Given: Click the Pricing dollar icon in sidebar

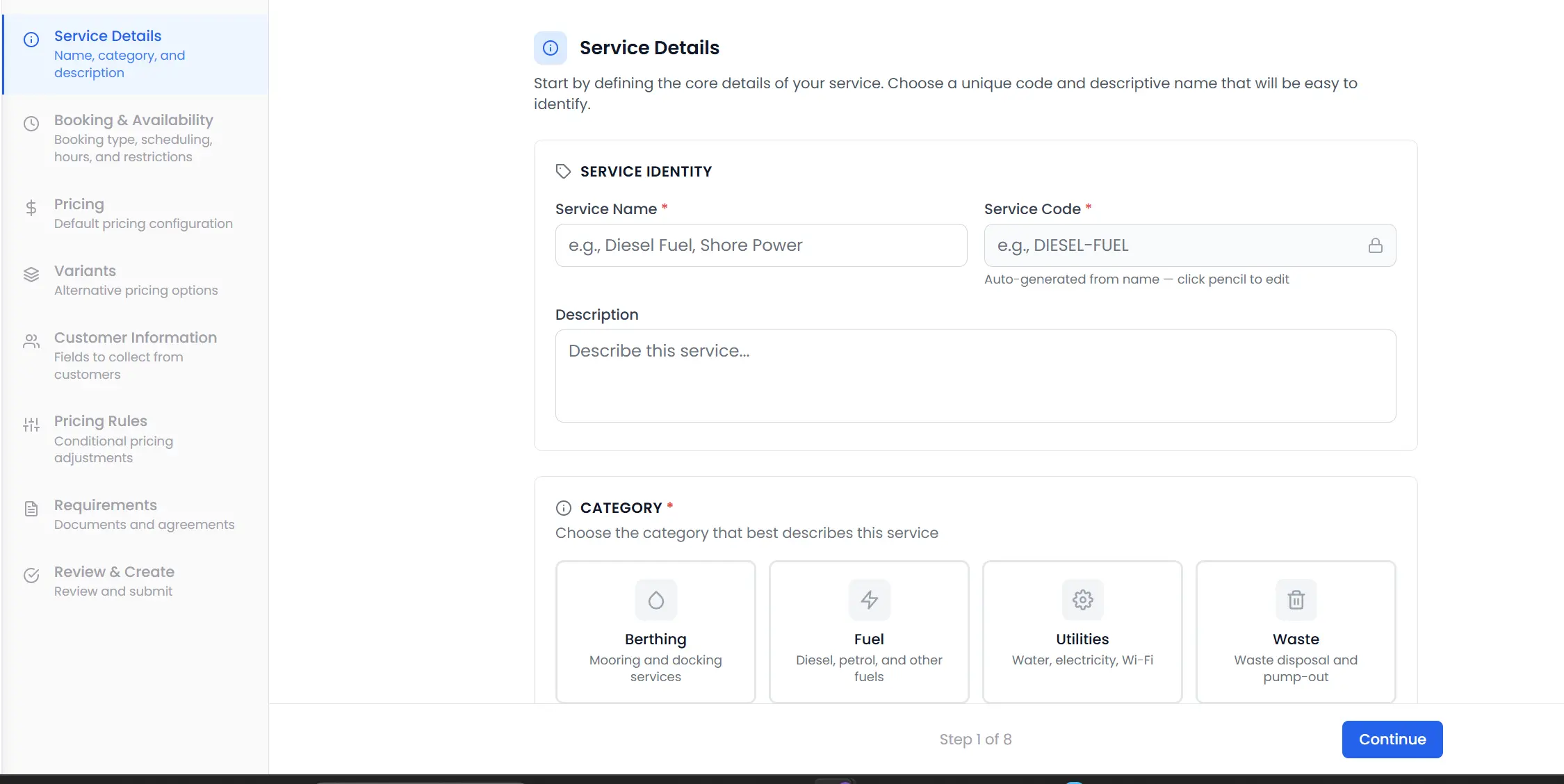Looking at the screenshot, I should [31, 207].
